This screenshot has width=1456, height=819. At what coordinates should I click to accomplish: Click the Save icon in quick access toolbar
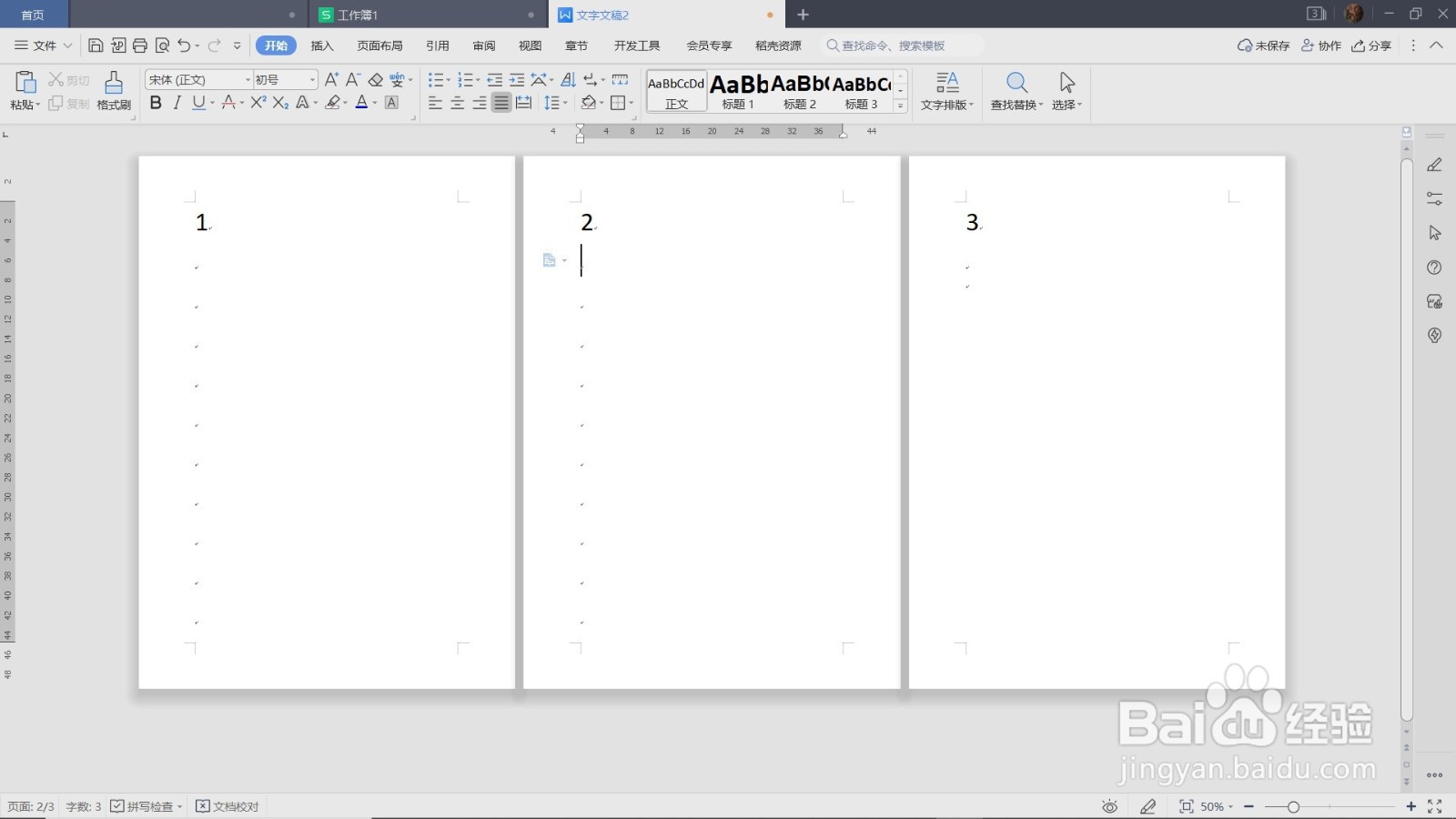click(x=96, y=45)
